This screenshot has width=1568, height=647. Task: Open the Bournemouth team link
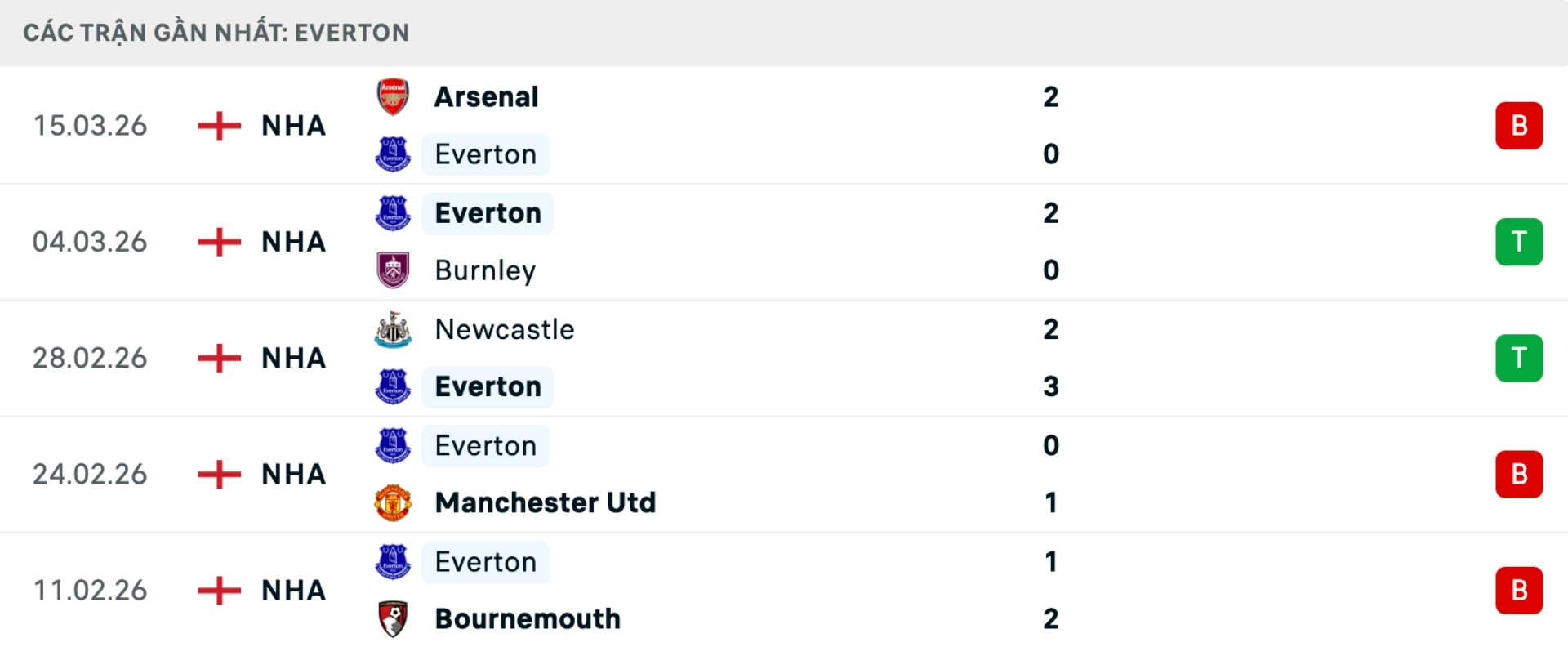(x=528, y=618)
